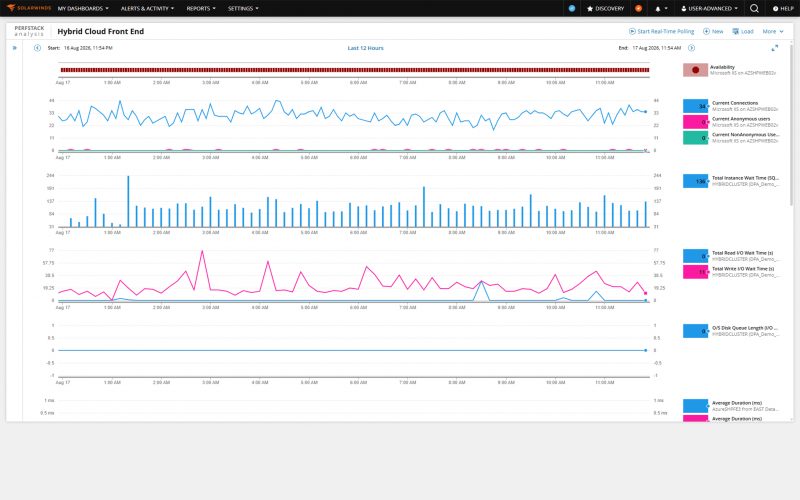Toggle full screen with expand arrows icon

774,48
